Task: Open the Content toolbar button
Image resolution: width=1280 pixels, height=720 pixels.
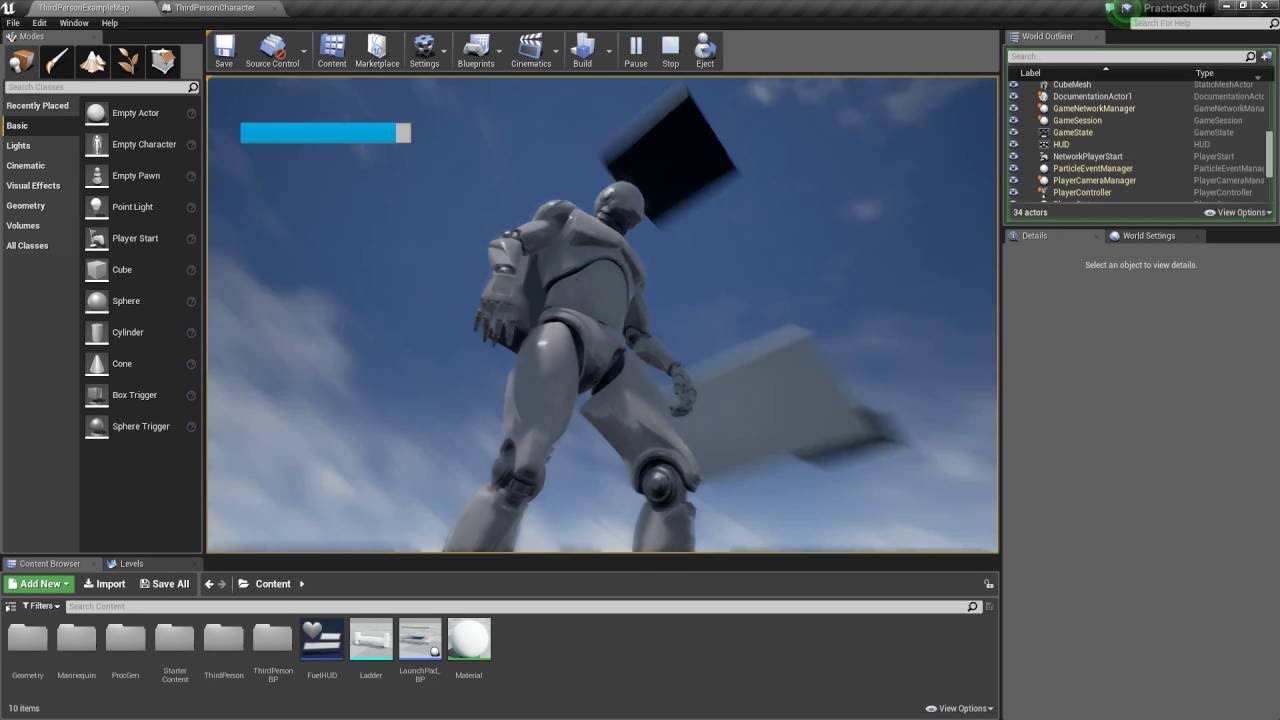Action: (332, 51)
